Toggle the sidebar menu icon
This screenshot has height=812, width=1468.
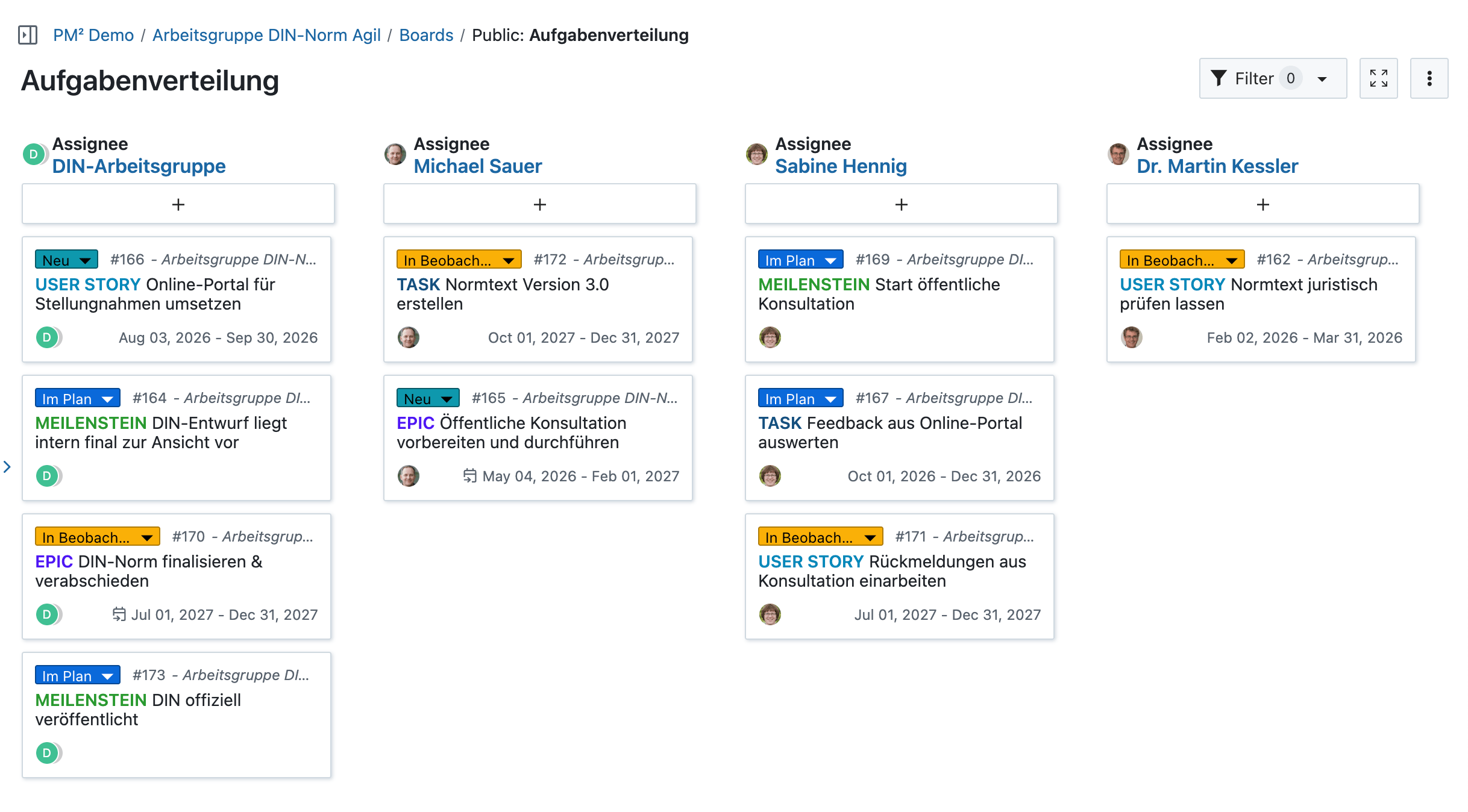28,35
